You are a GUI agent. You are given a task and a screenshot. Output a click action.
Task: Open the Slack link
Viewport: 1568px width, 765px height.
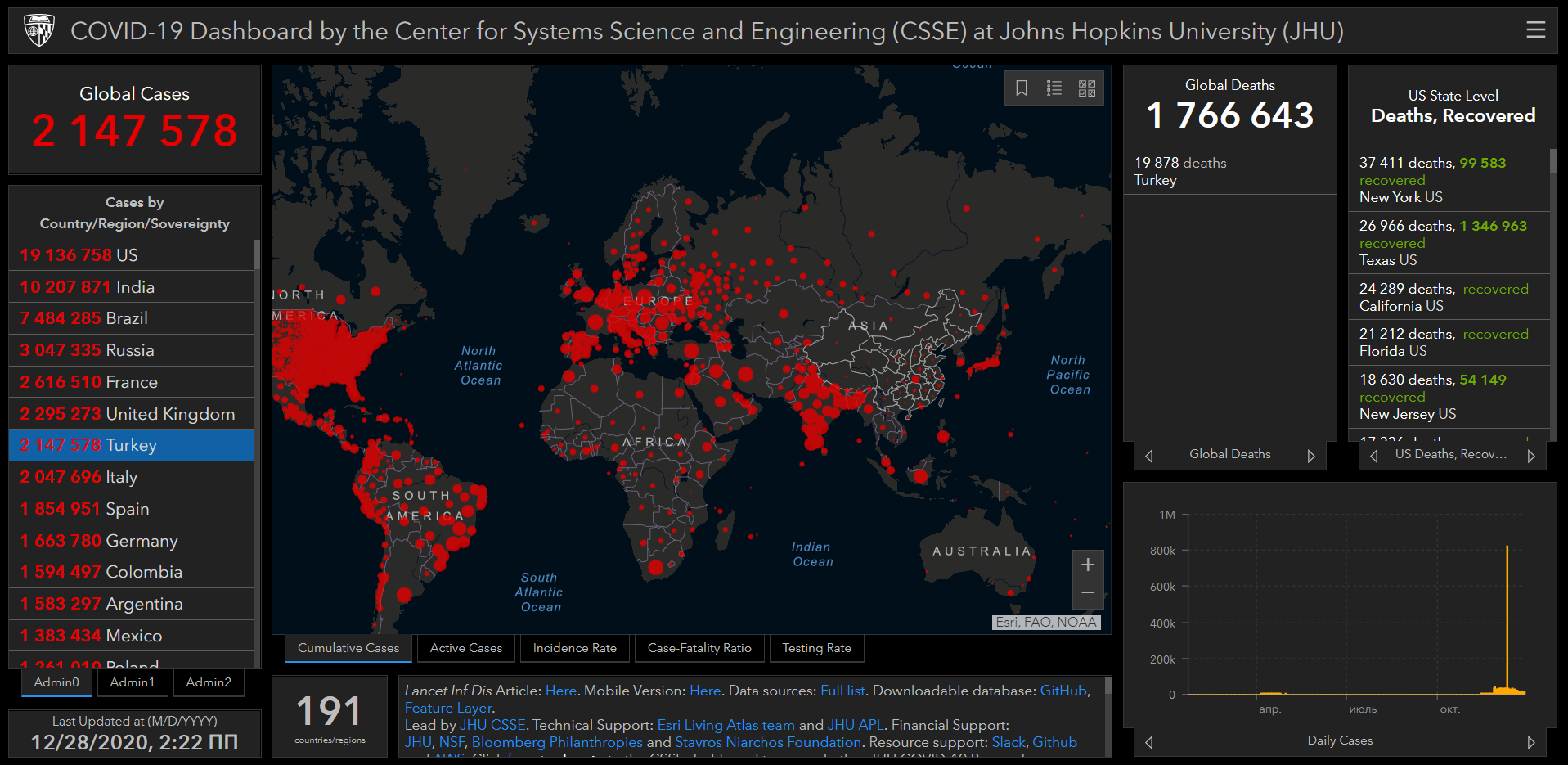point(1009,742)
